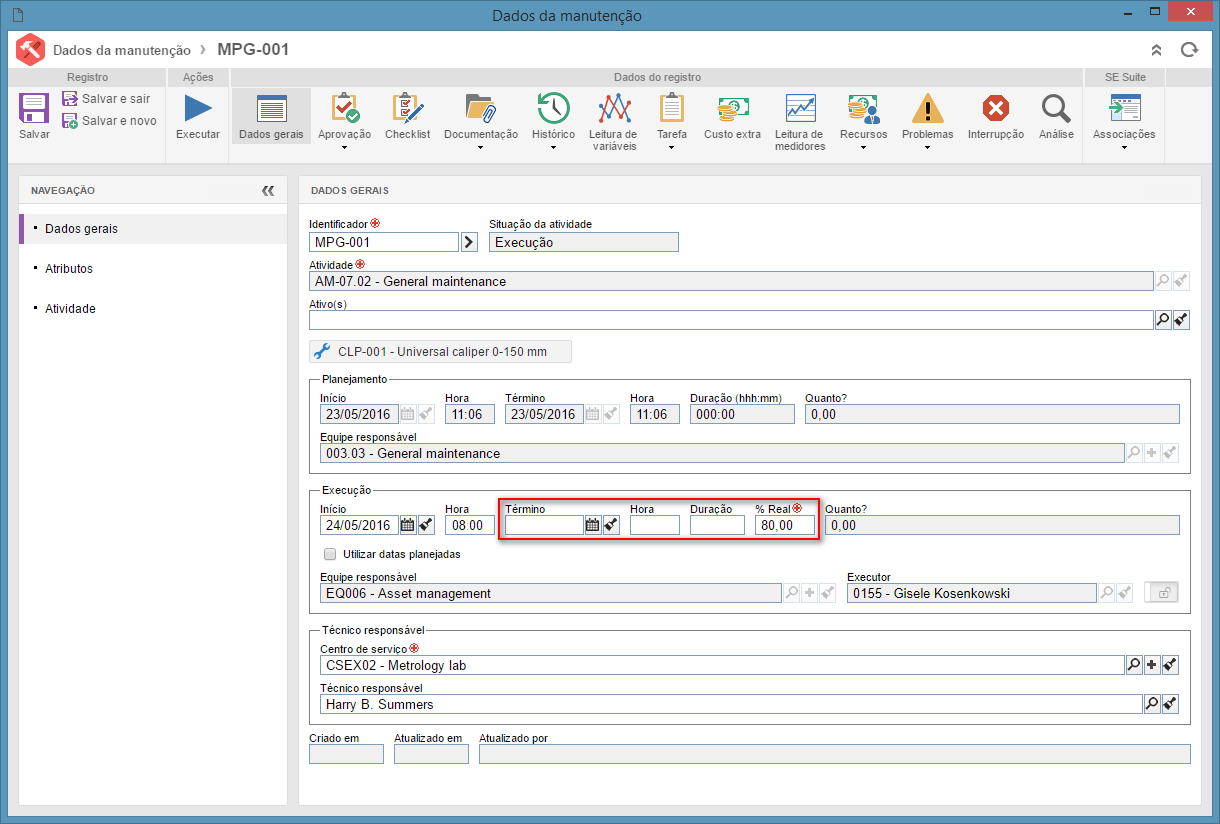Clear the Execução Término date
Screen dimensions: 1220x824
coord(610,525)
